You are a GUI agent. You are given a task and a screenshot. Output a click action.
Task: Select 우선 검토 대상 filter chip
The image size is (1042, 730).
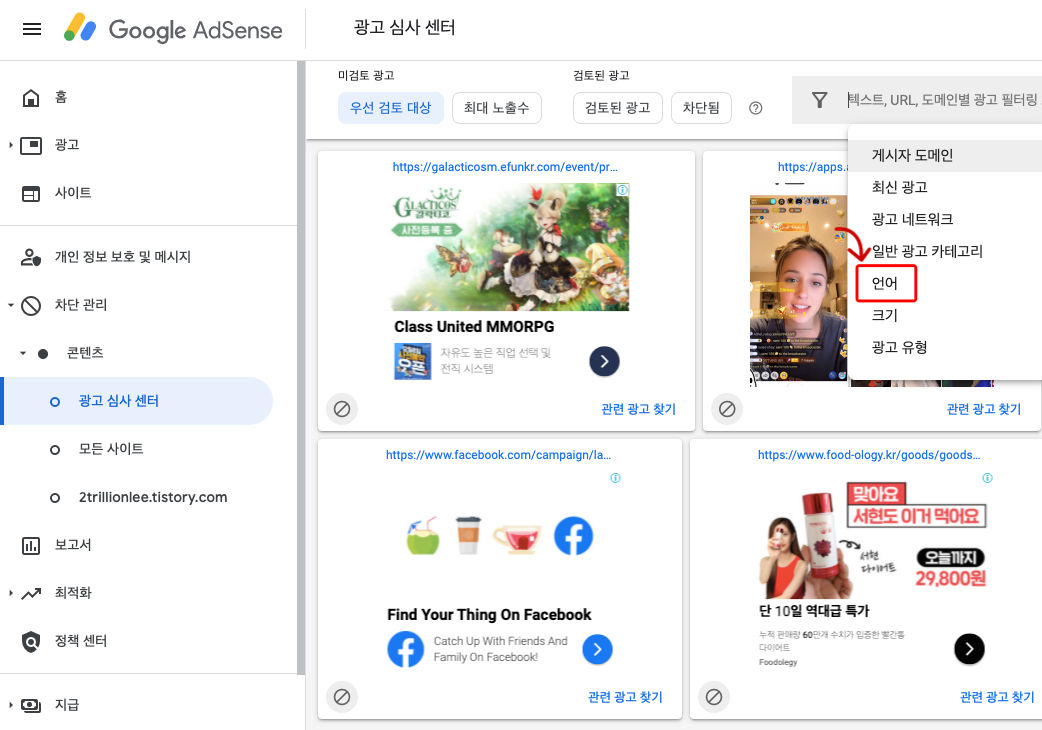coord(391,108)
